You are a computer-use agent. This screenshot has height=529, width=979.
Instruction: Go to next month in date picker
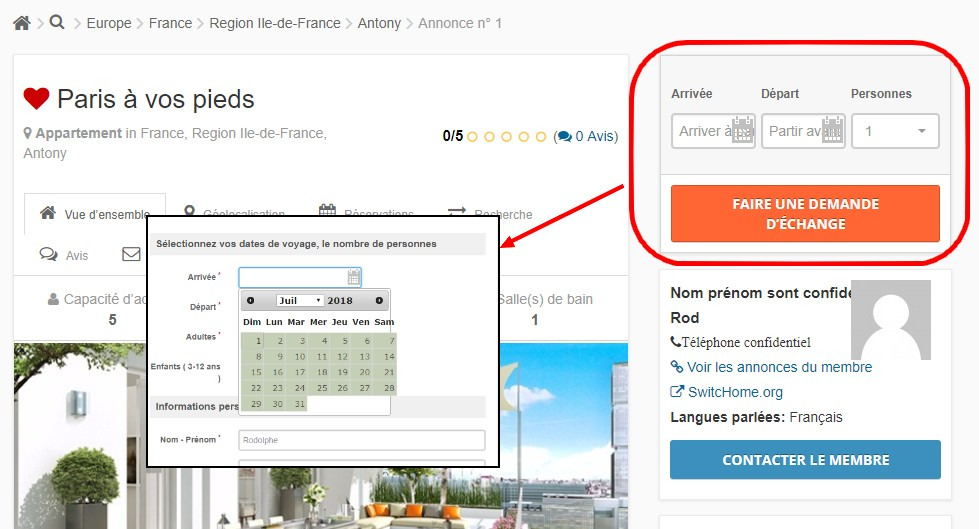[x=379, y=300]
